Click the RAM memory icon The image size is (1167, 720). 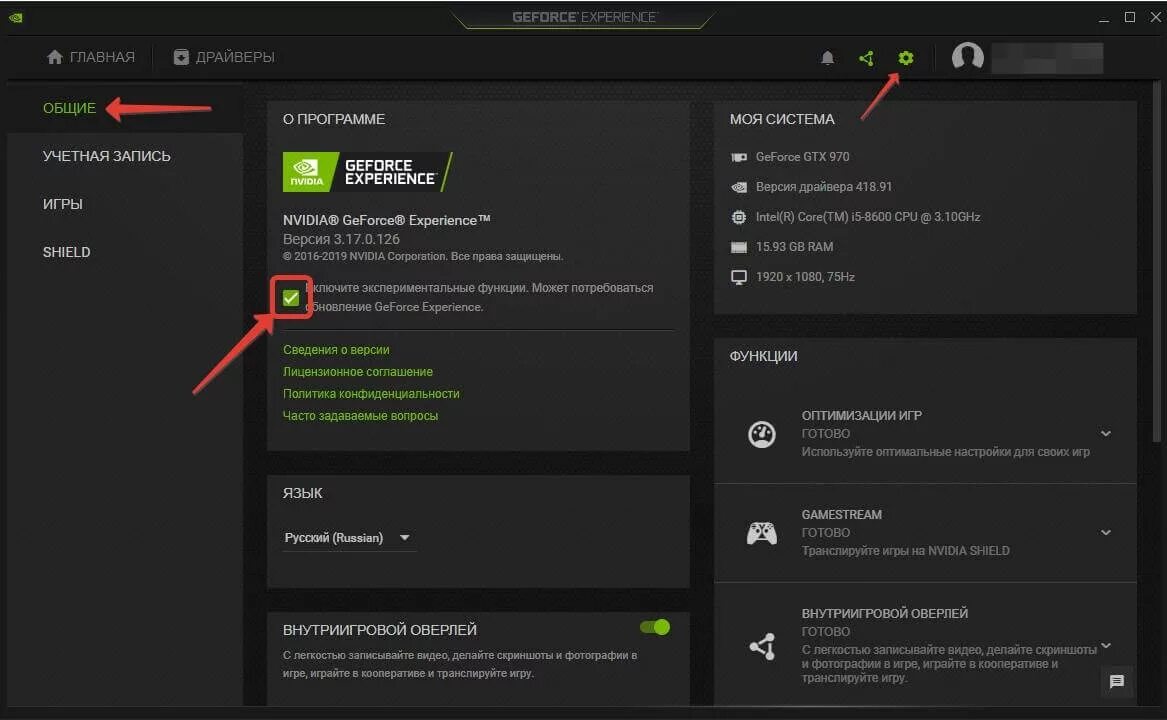click(x=738, y=247)
